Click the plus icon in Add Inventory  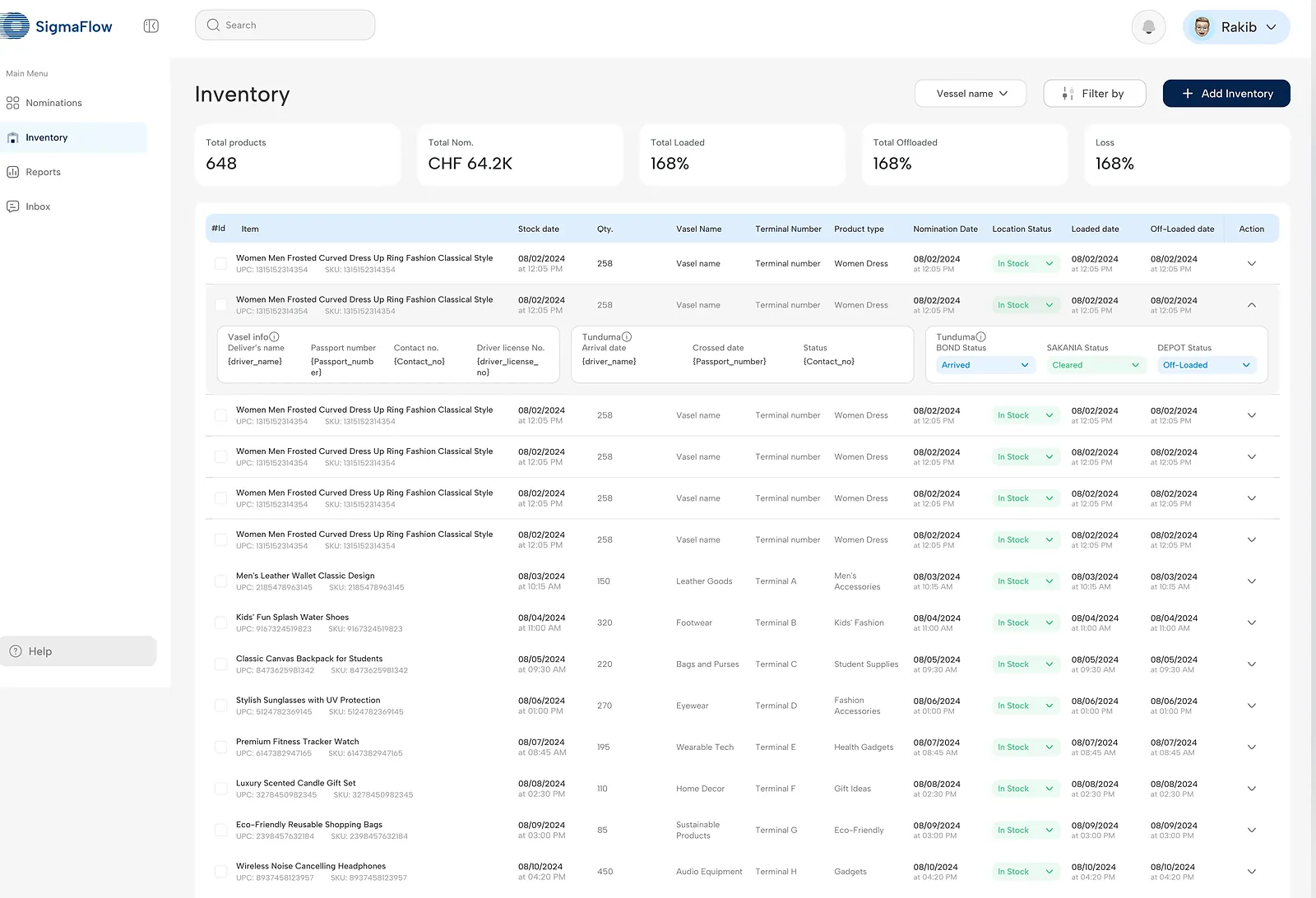pos(1188,94)
